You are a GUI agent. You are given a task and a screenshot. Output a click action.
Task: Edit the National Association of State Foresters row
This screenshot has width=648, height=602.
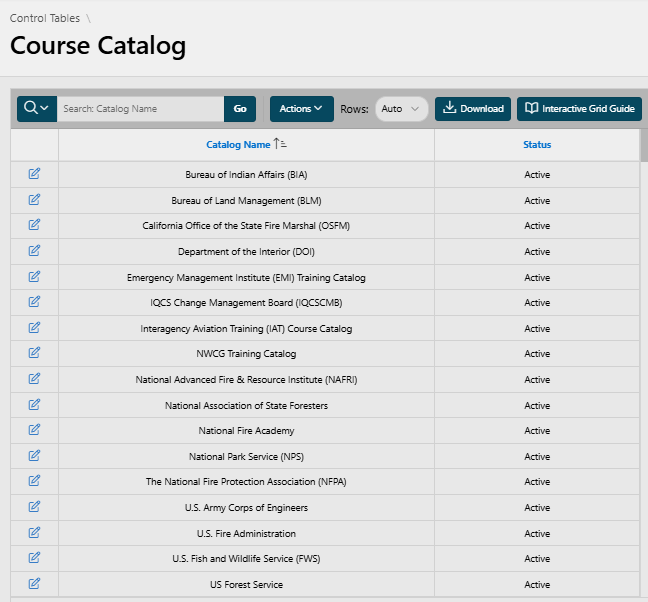[34, 405]
